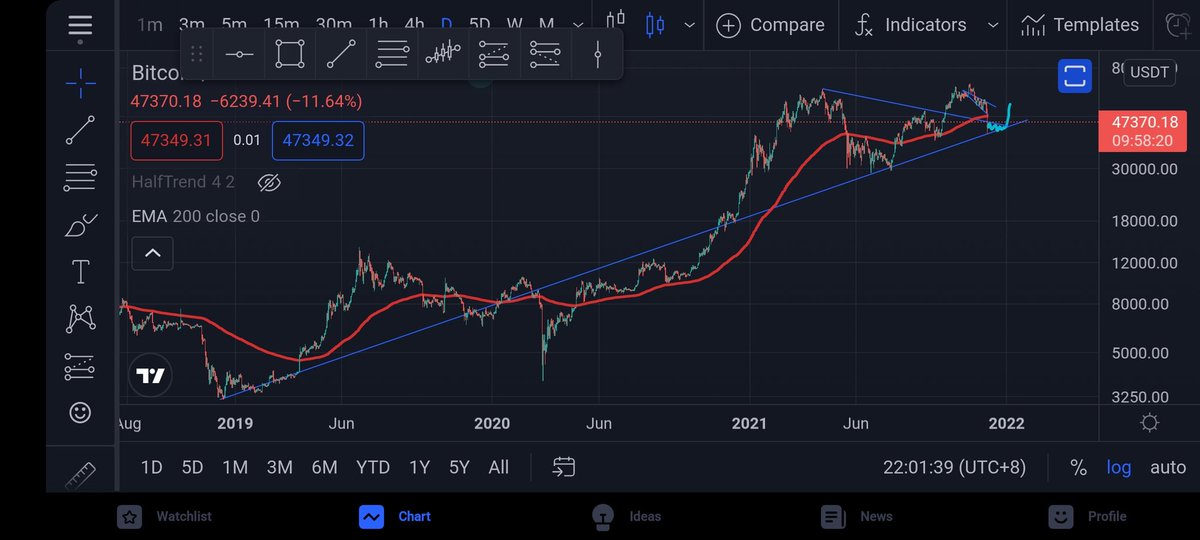This screenshot has height=540, width=1200.
Task: Toggle auto scale mode
Action: tap(1168, 467)
